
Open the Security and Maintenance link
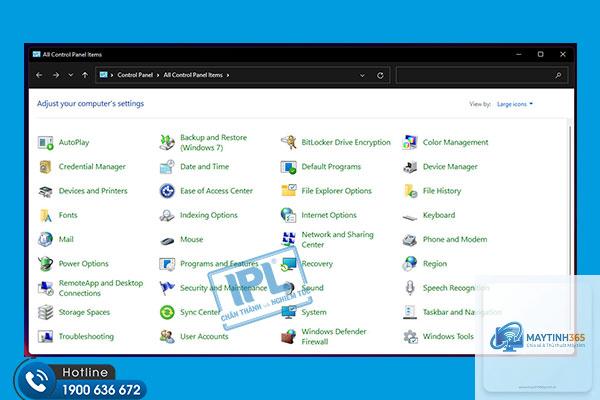pyautogui.click(x=223, y=288)
